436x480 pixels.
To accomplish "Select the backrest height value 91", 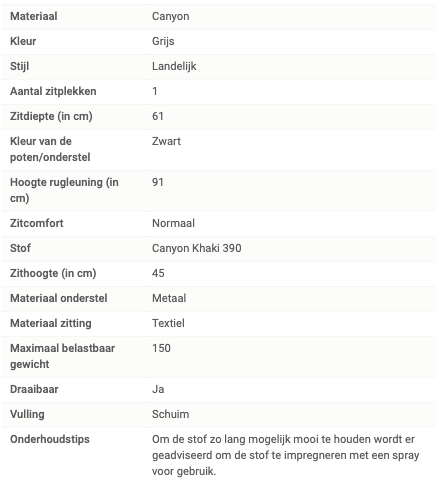I will tap(158, 182).
